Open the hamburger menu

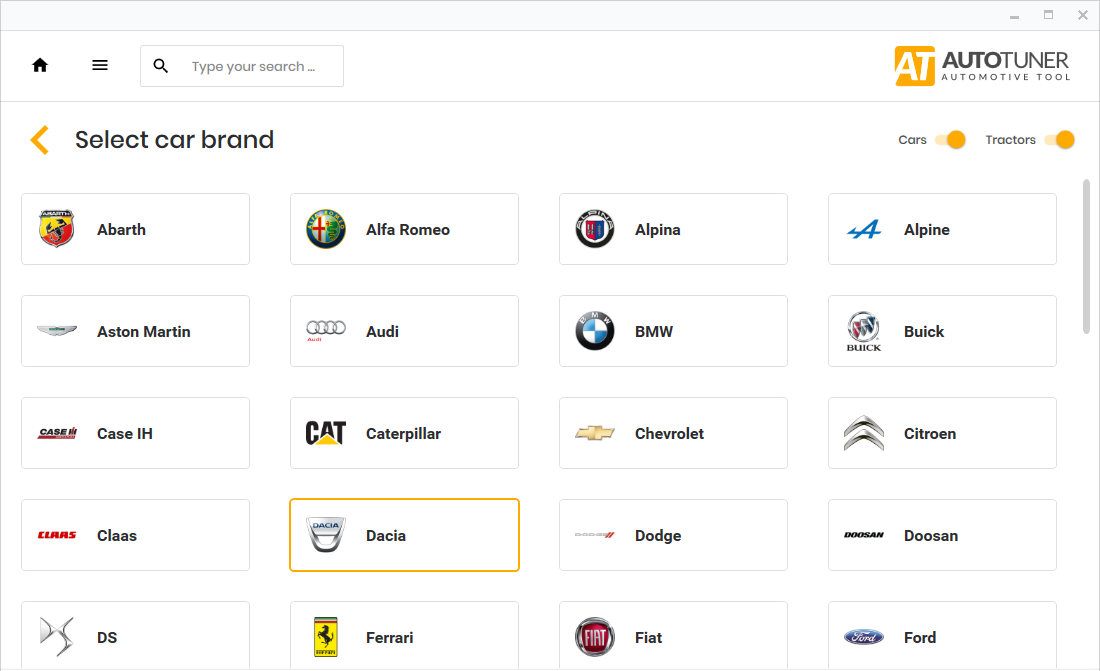pyautogui.click(x=100, y=66)
